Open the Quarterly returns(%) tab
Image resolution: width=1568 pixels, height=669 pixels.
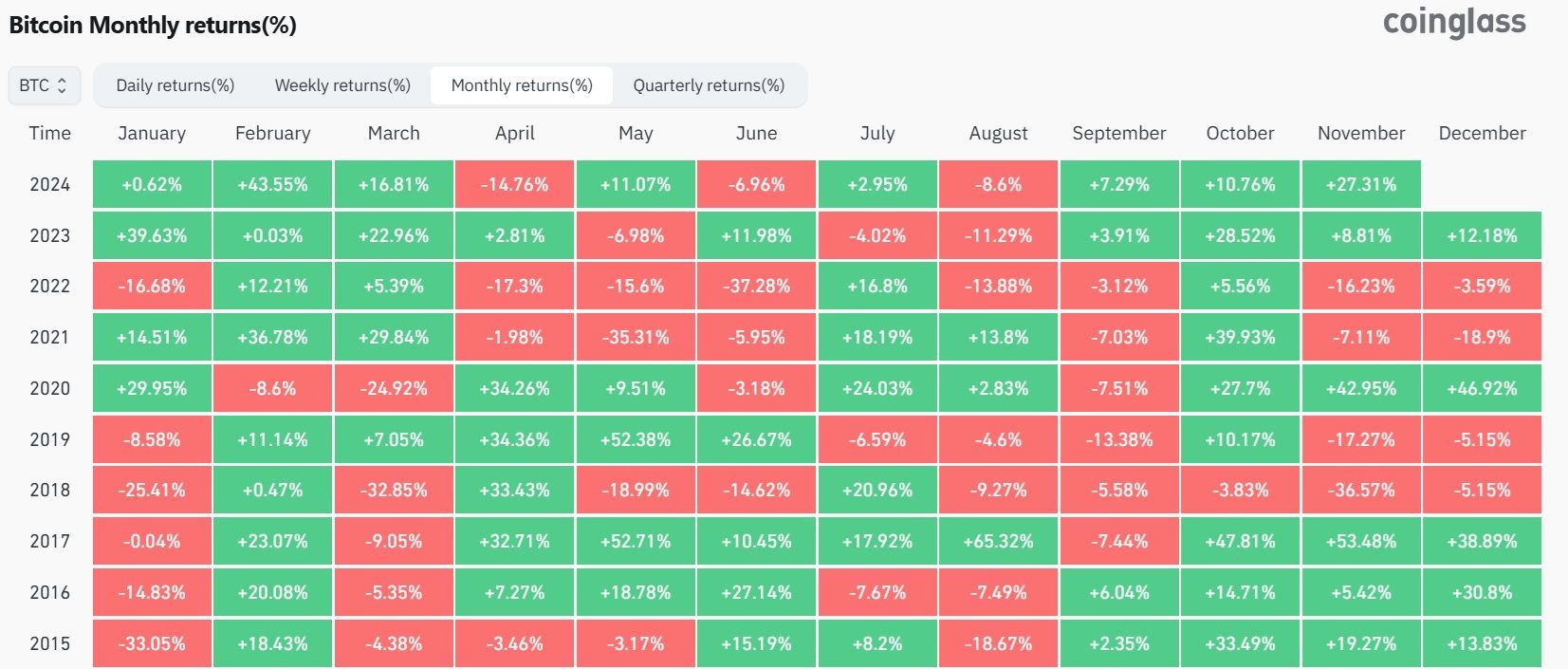coord(709,85)
